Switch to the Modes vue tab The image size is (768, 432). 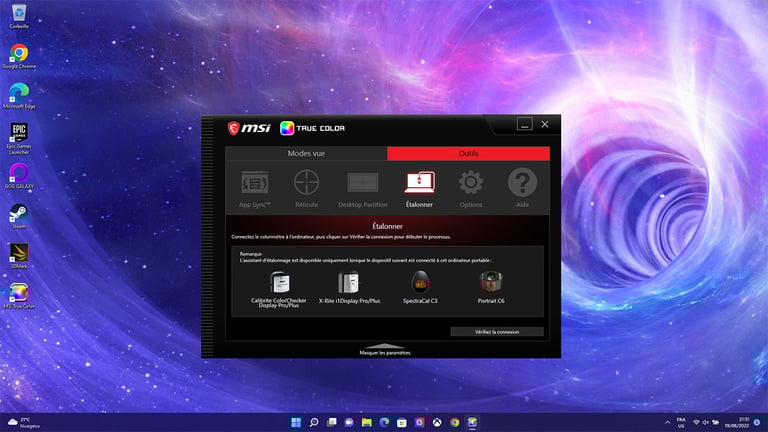pos(306,153)
